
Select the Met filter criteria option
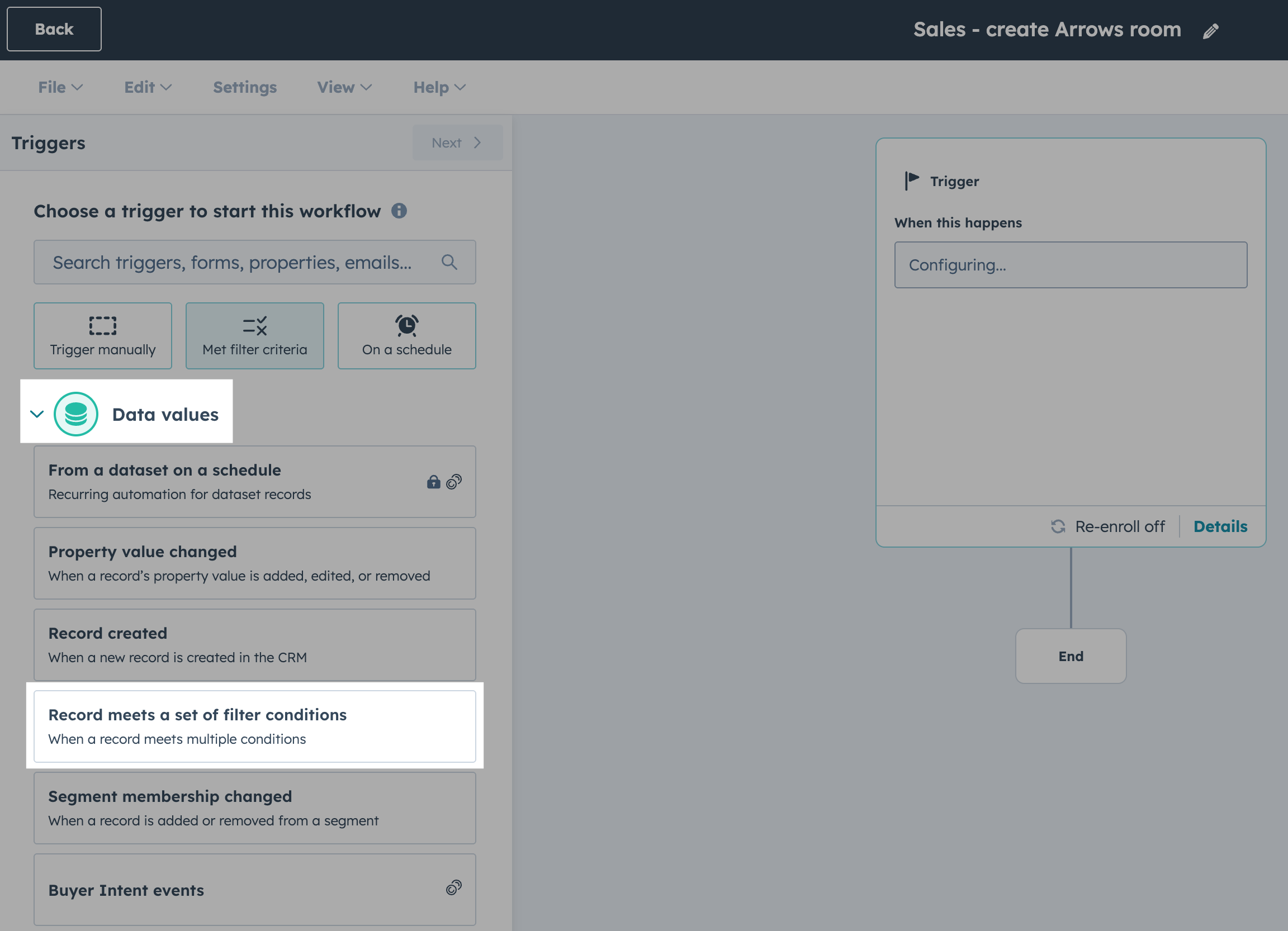[255, 336]
